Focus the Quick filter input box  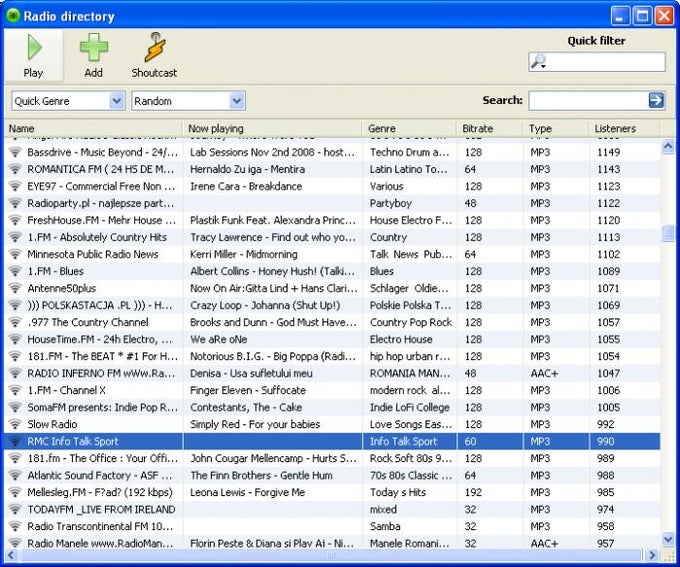(606, 62)
